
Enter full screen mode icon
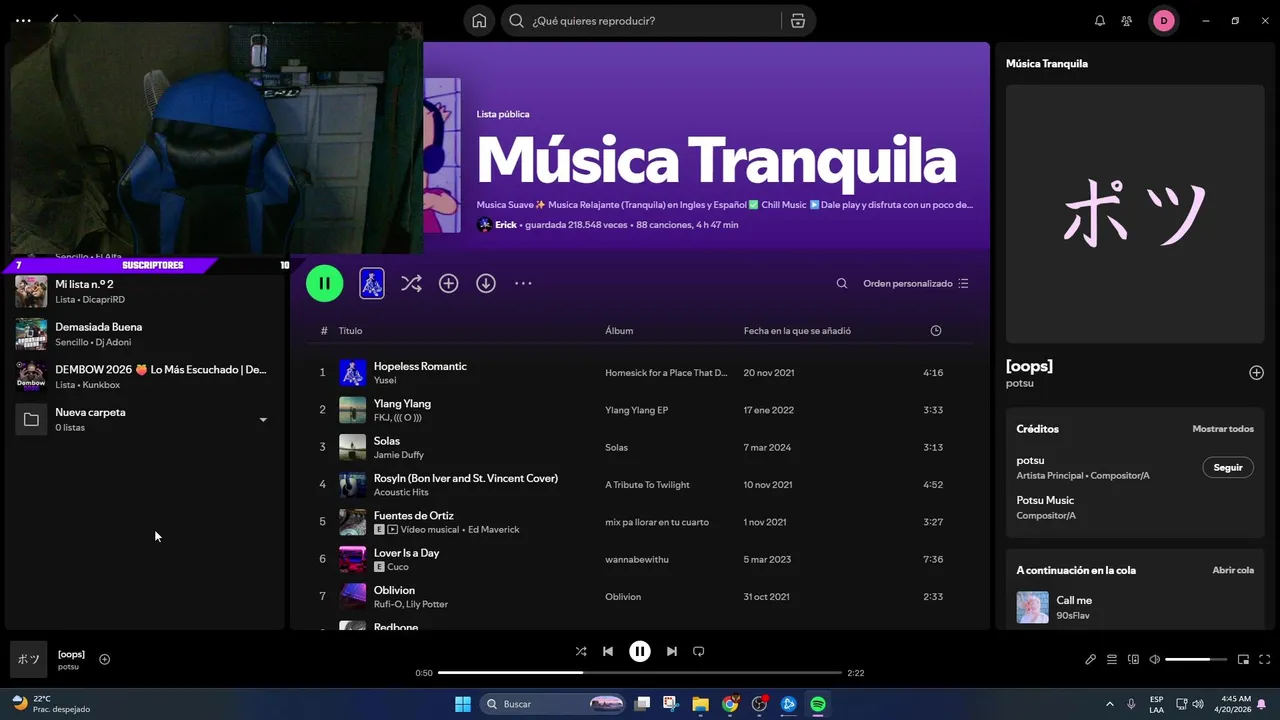(1265, 659)
